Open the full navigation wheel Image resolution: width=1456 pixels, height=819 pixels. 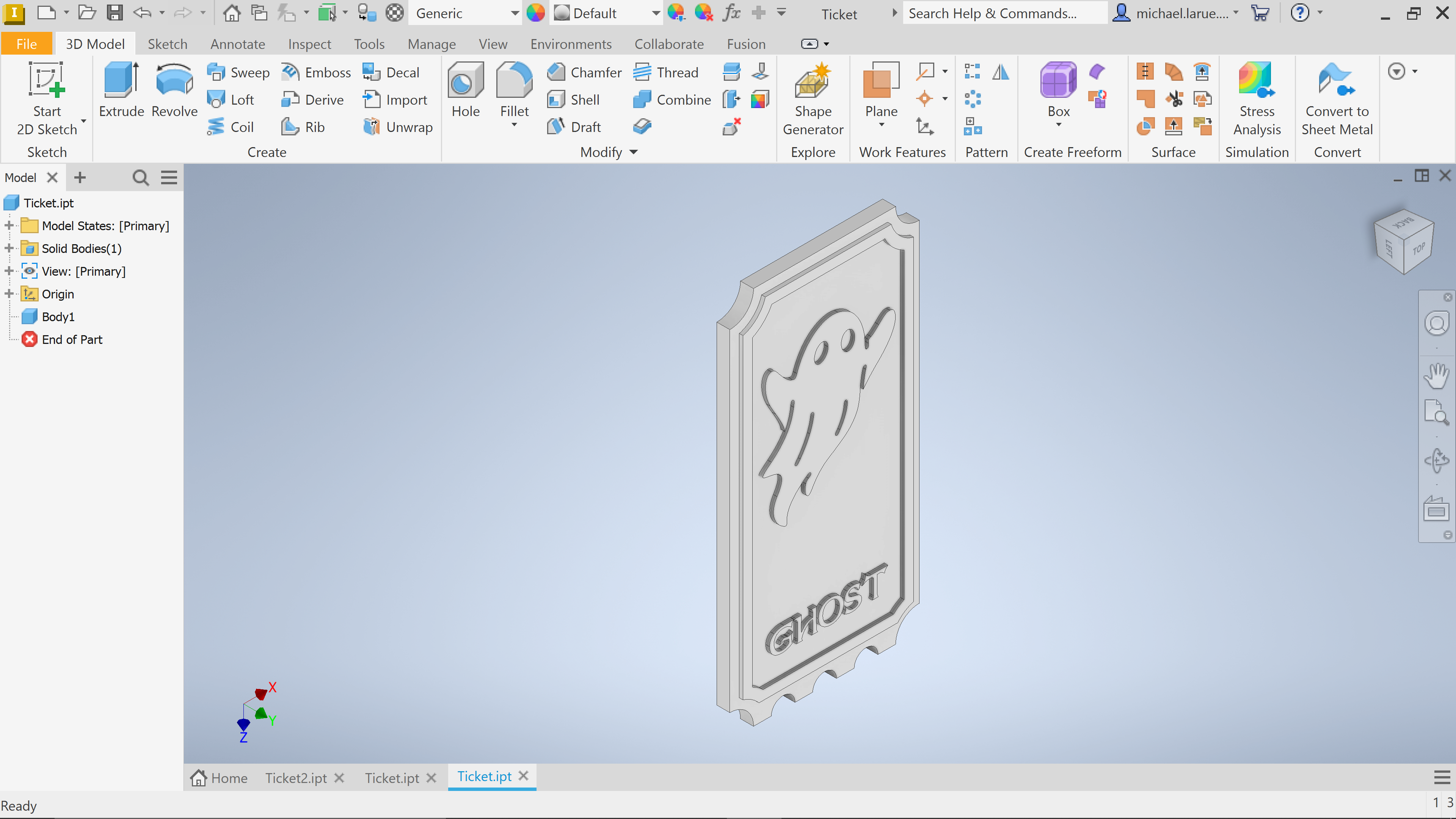coord(1436,324)
